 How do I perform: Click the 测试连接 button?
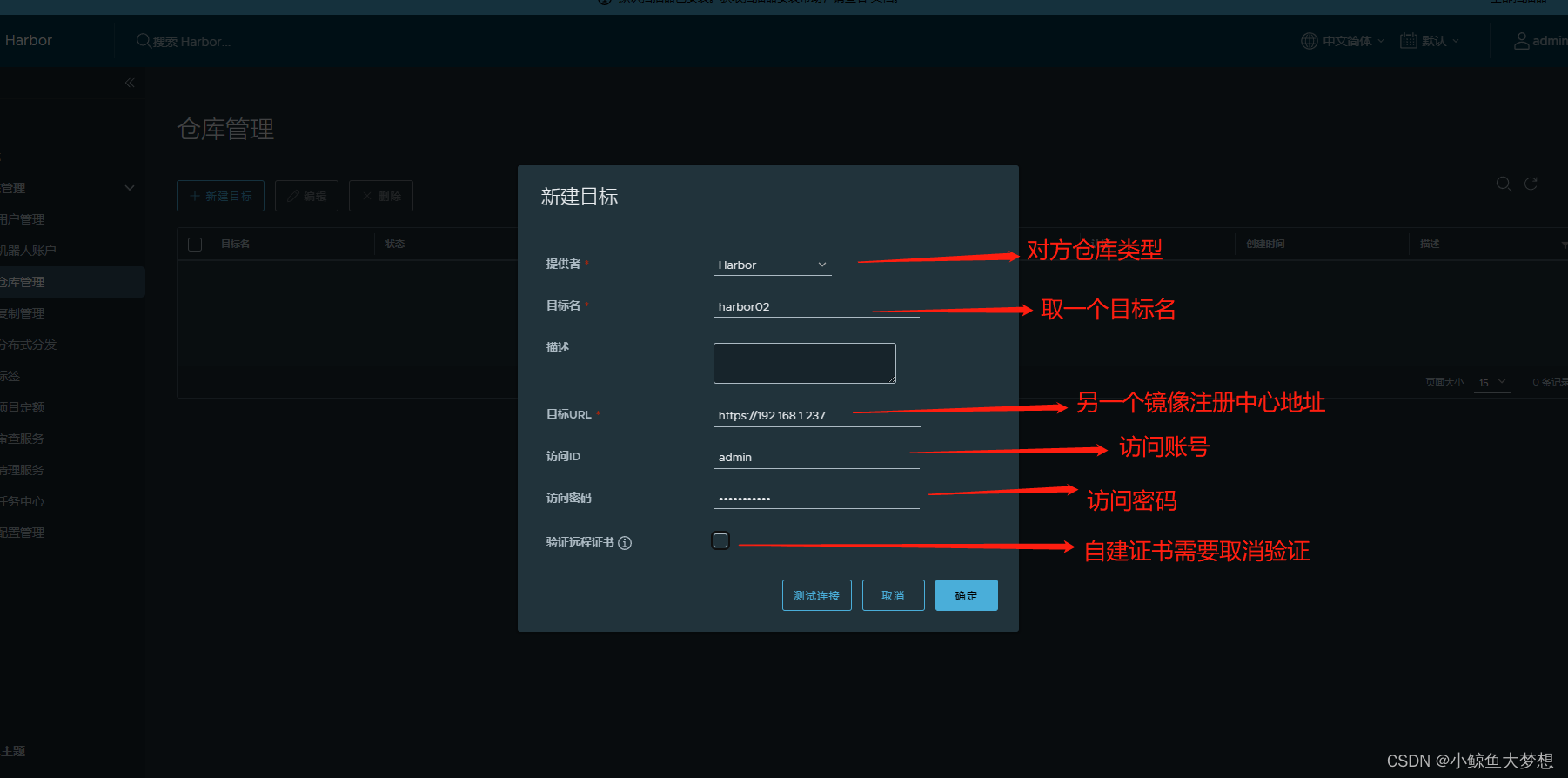(x=816, y=595)
